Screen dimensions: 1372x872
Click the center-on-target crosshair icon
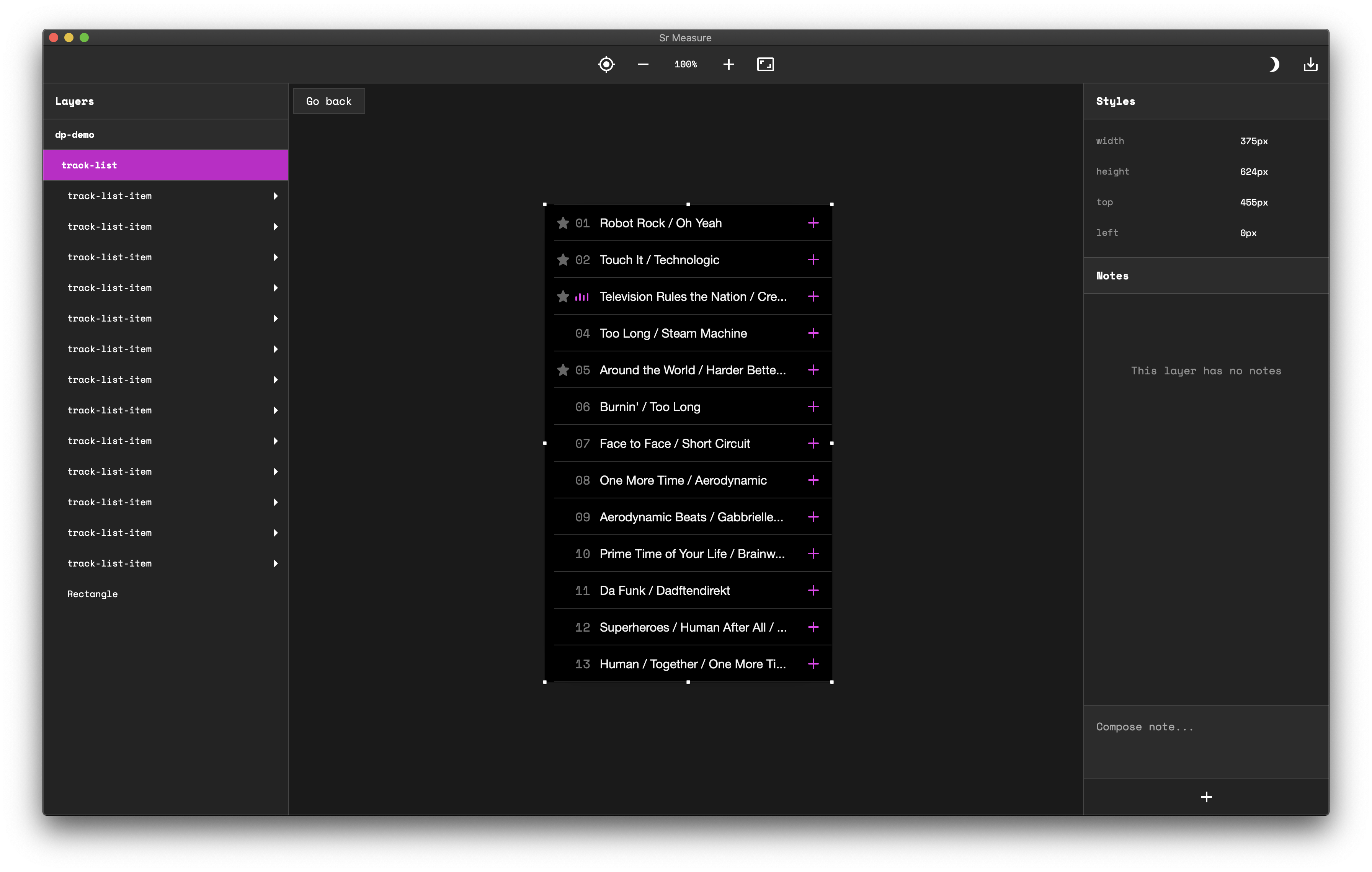(x=606, y=64)
